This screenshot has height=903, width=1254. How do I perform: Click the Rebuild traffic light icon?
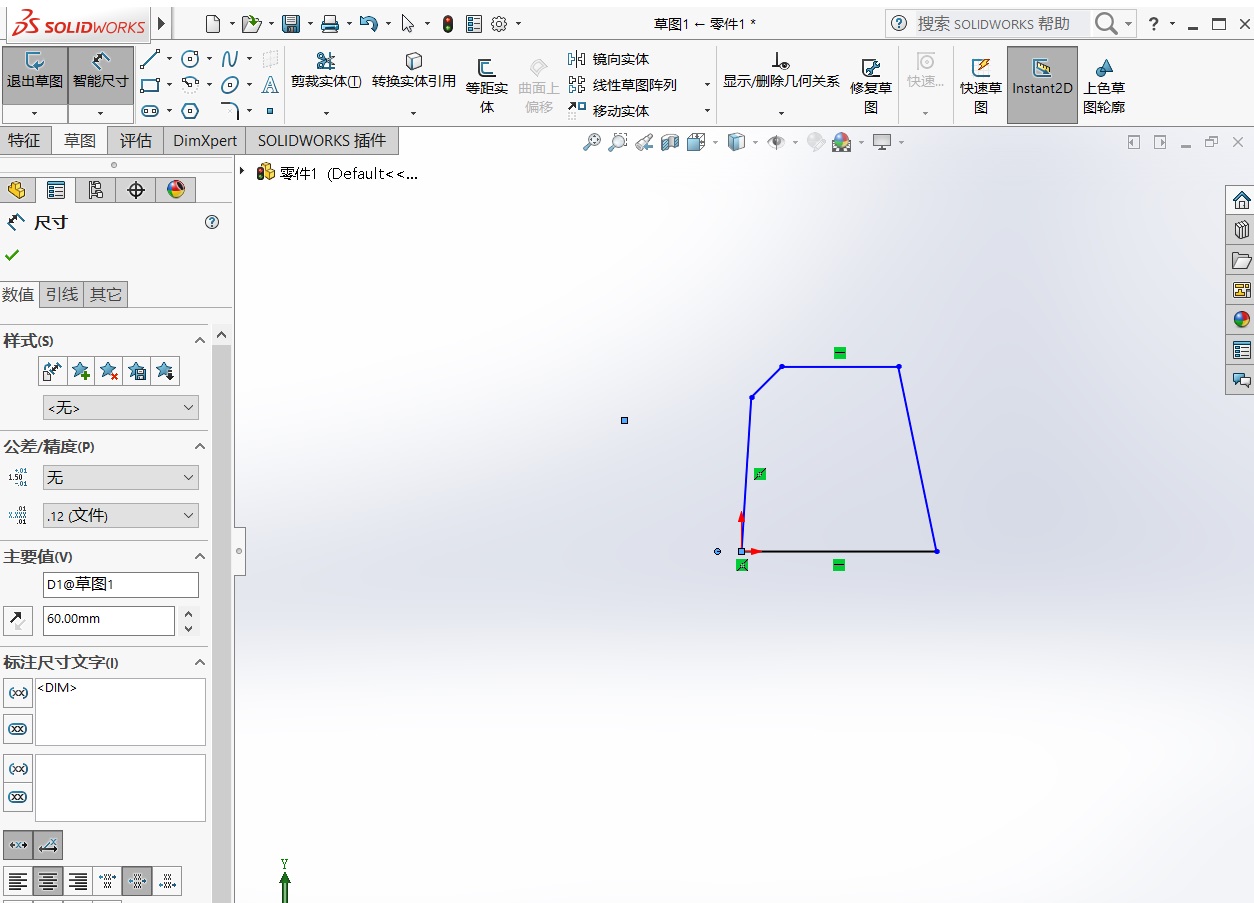[x=448, y=23]
